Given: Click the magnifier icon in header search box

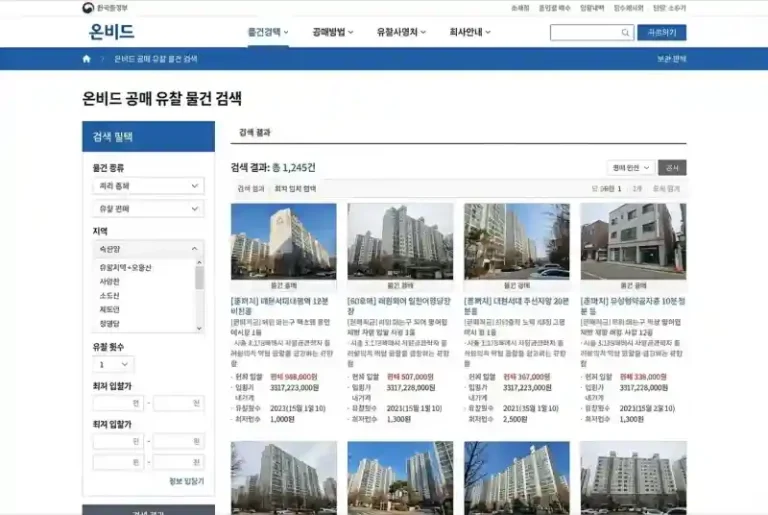Looking at the screenshot, I should [625, 32].
